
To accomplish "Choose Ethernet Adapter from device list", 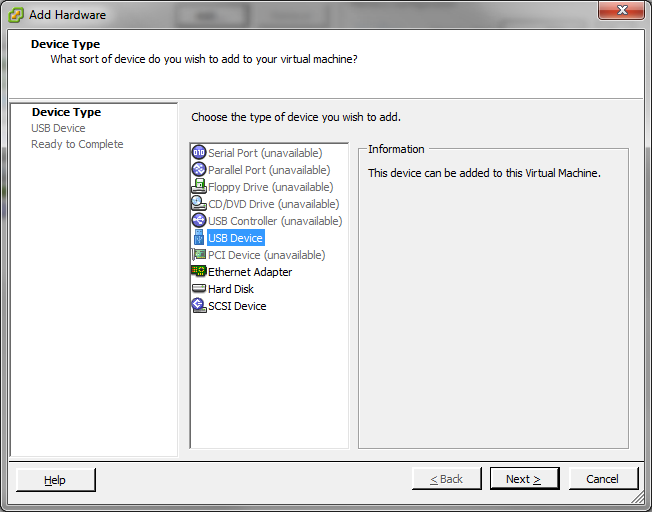I will coord(250,272).
